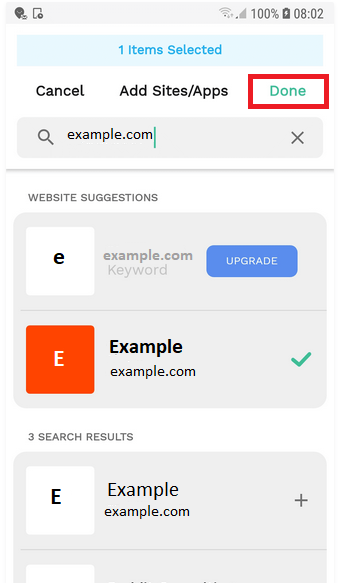Tap the 1 Items Selected banner
Viewport: 362px width, 583px height.
pos(170,50)
